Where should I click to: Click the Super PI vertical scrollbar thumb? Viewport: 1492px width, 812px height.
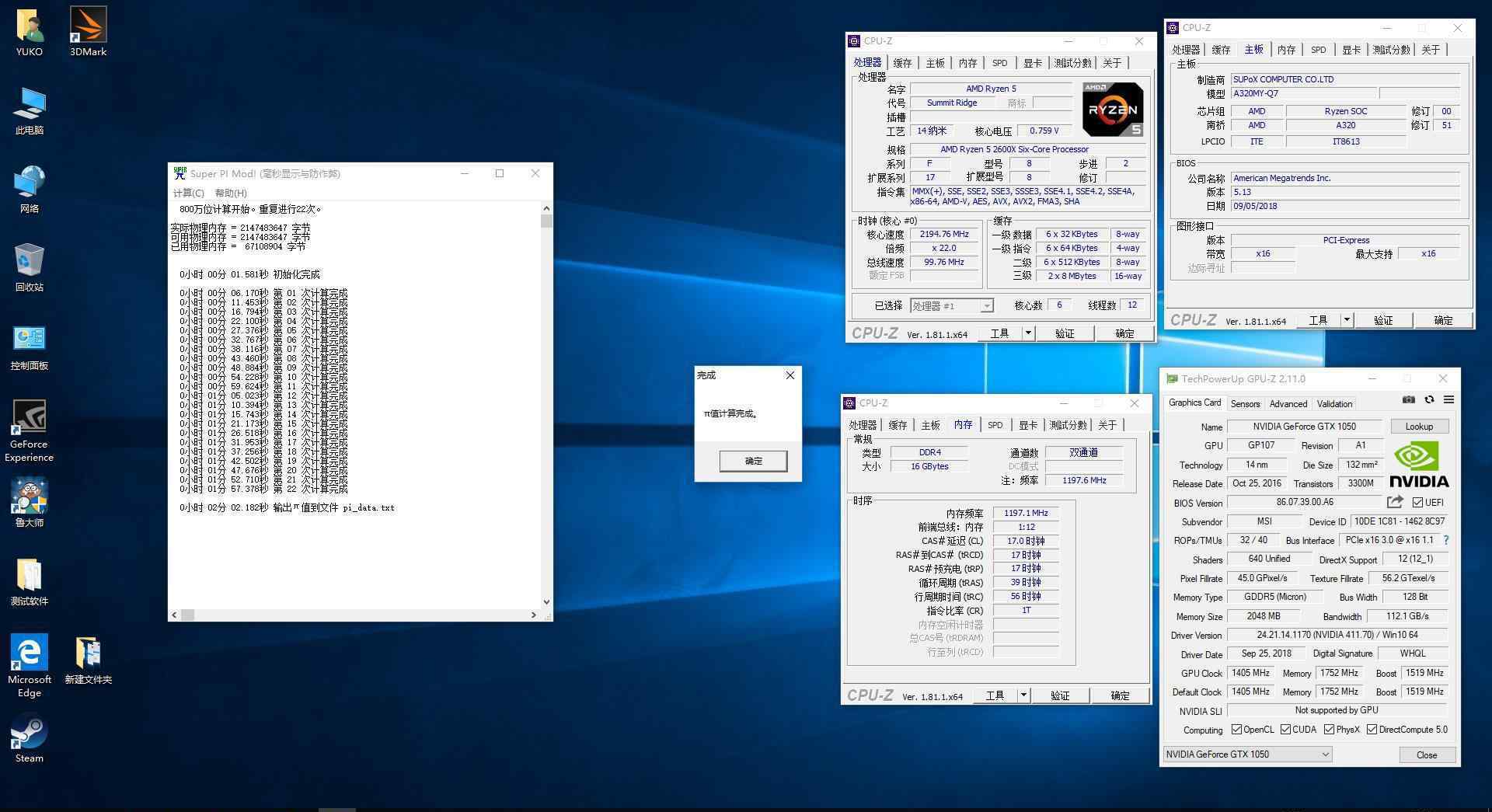pos(546,221)
